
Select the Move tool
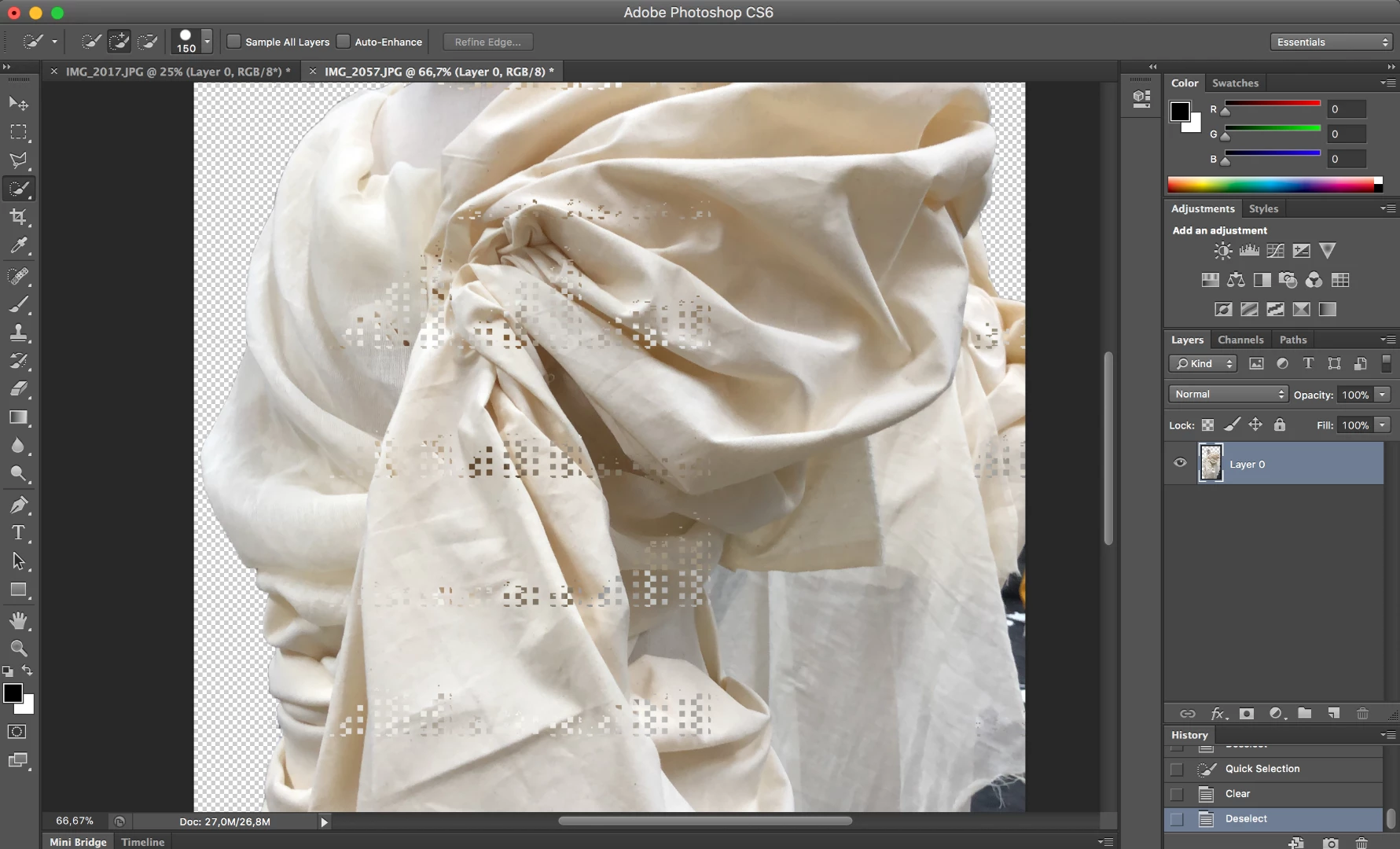tap(18, 104)
